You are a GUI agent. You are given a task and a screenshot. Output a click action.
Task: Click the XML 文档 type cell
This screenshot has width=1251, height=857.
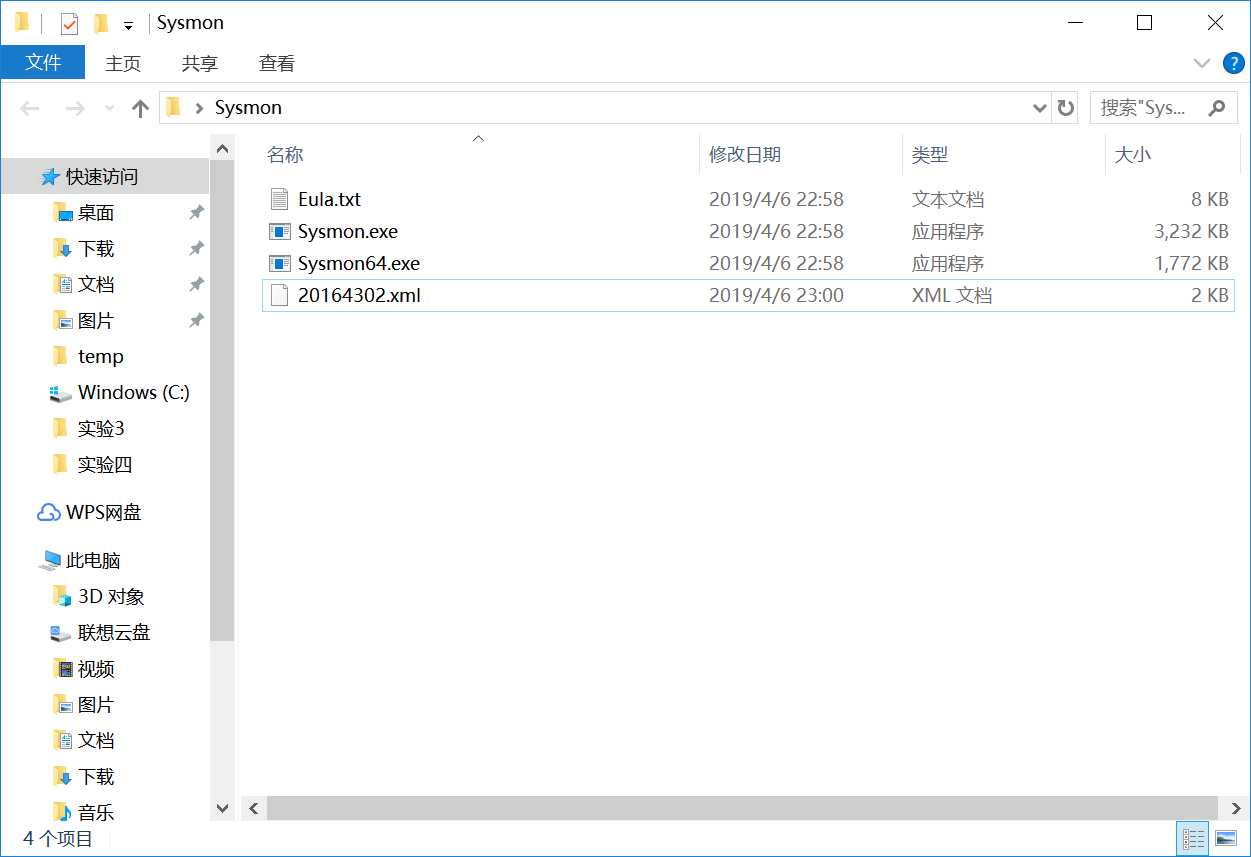pos(951,295)
